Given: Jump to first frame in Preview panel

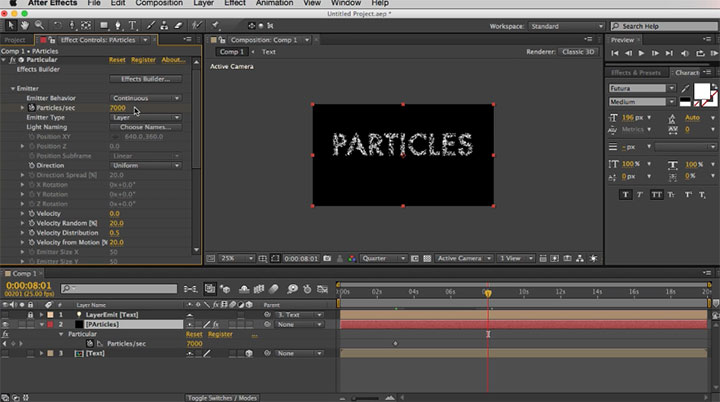Looking at the screenshot, I should tap(614, 53).
